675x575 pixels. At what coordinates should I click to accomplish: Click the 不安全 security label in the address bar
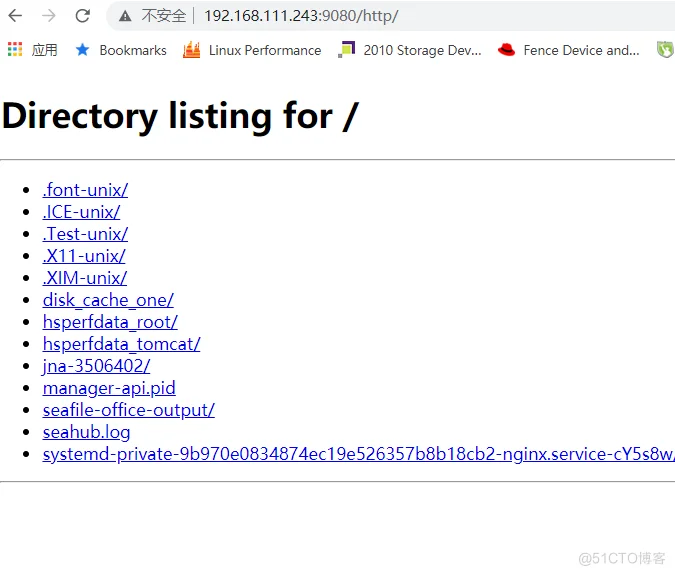[x=164, y=16]
